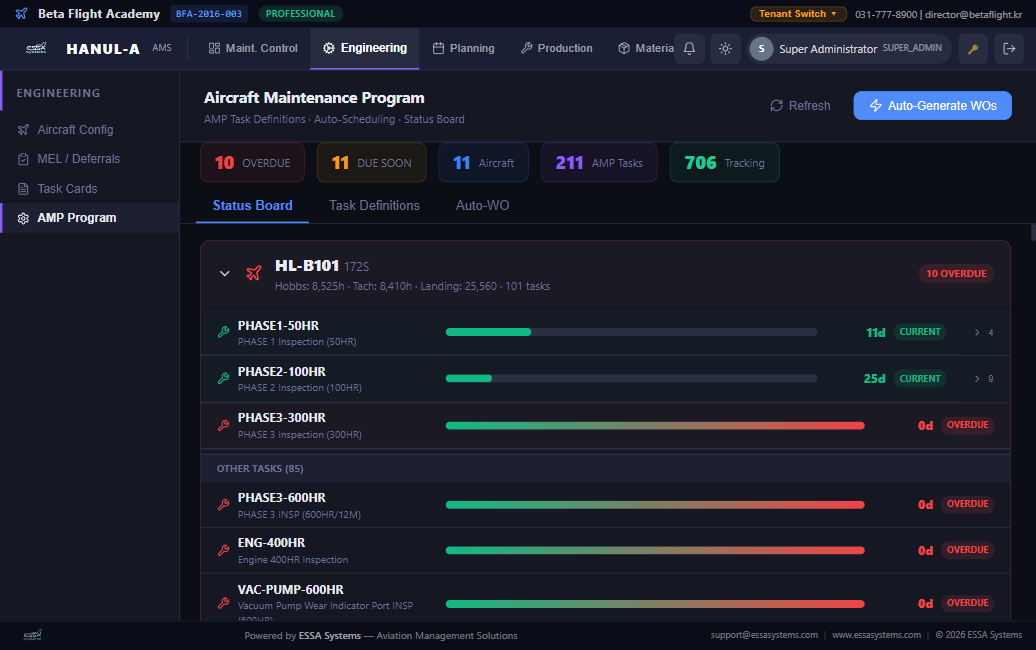The width and height of the screenshot is (1036, 650).
Task: Click the red airplane icon for HL-B101
Action: click(253, 273)
